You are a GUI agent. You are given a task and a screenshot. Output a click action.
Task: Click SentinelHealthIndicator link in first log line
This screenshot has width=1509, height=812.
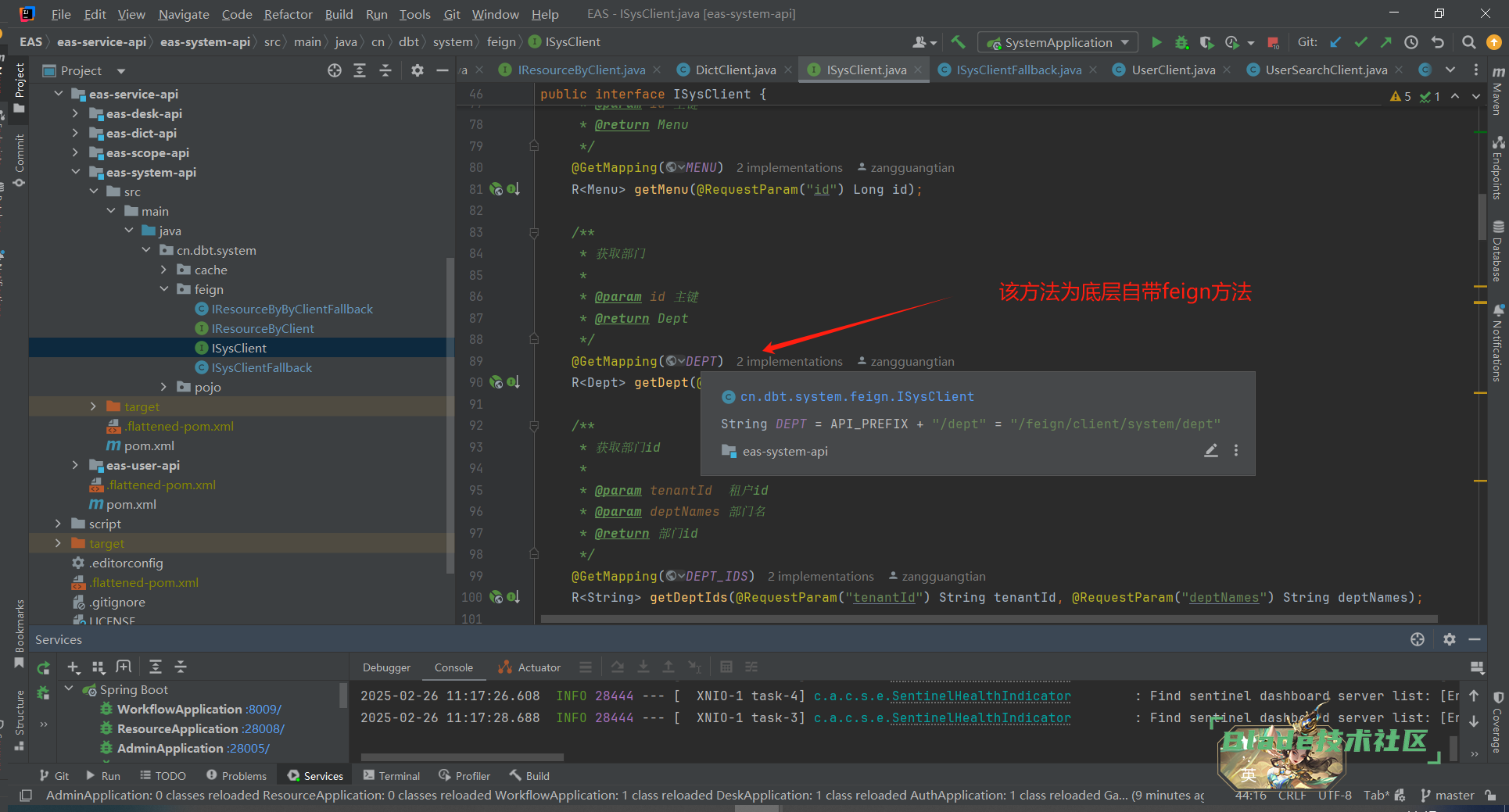coord(981,696)
